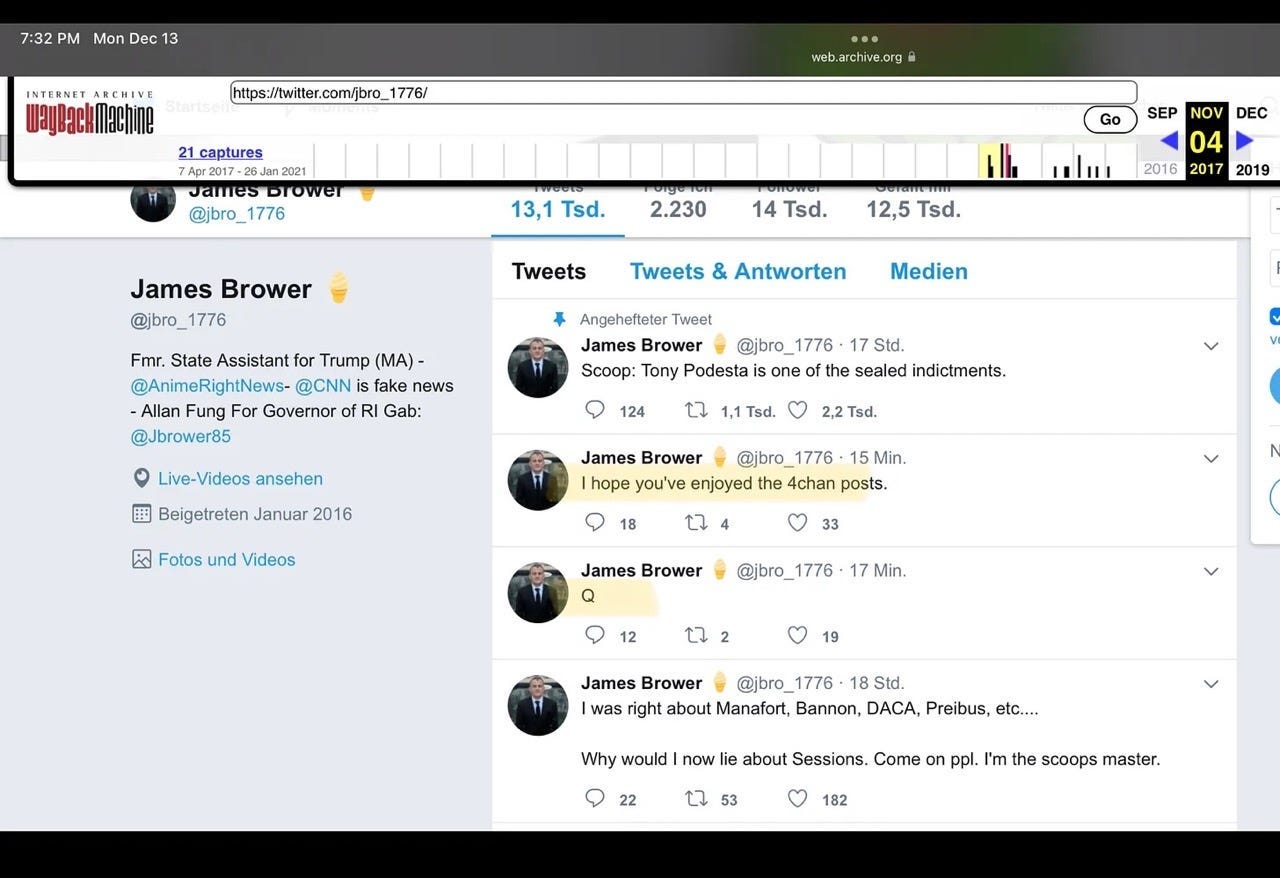The height and width of the screenshot is (878, 1280).
Task: Reply to the Tony Podesta tweet
Action: [x=595, y=410]
